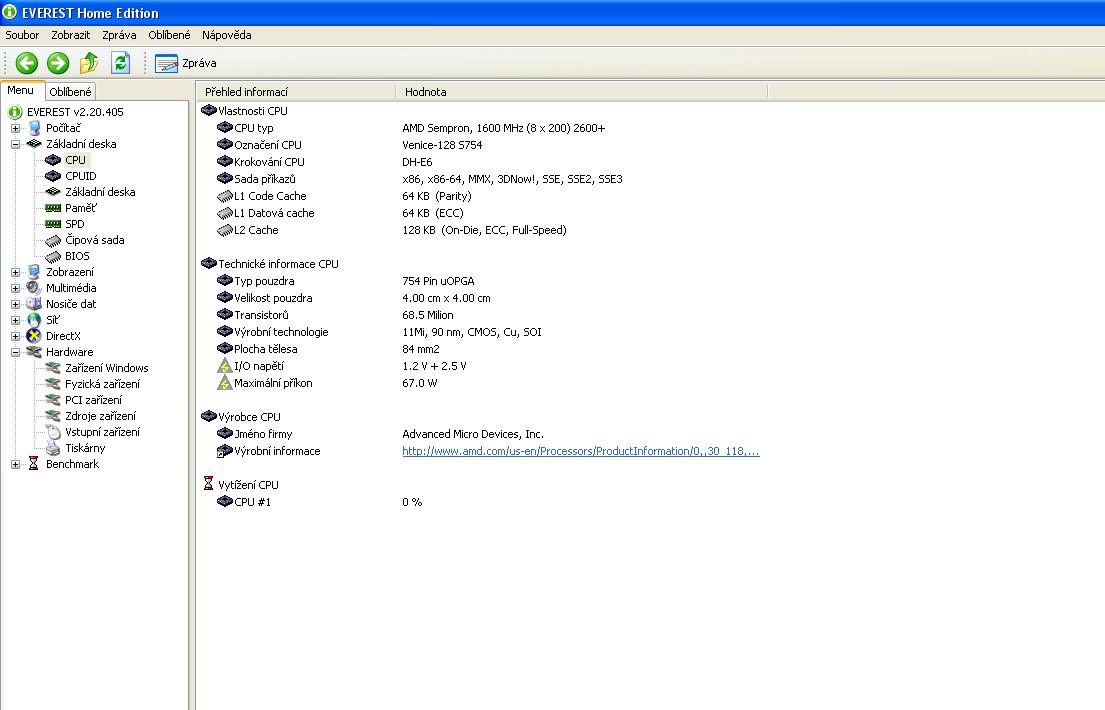
Task: Select CPUID in the tree
Action: pyautogui.click(x=80, y=176)
